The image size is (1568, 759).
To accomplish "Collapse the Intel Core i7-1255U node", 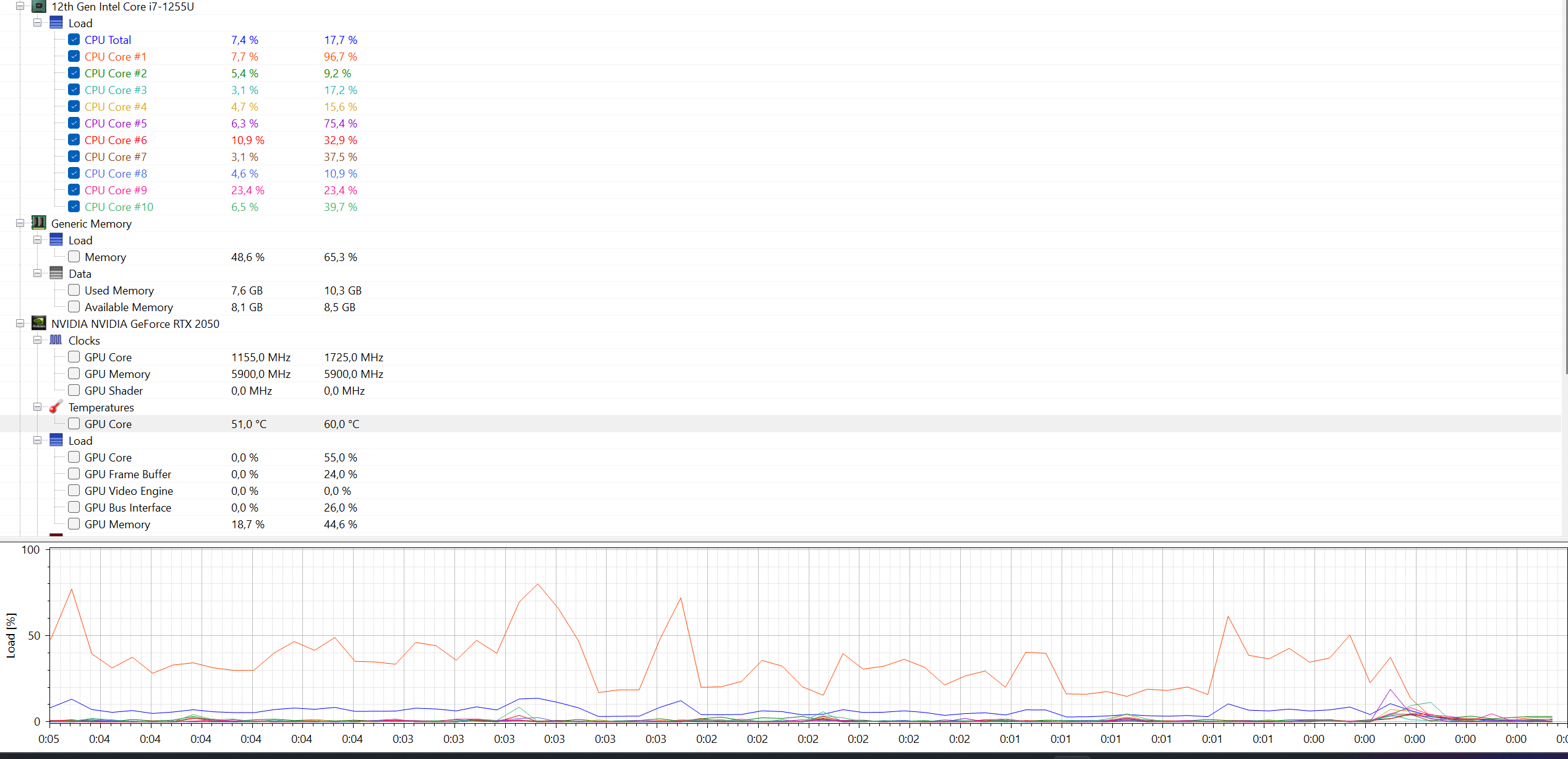I will coord(20,7).
